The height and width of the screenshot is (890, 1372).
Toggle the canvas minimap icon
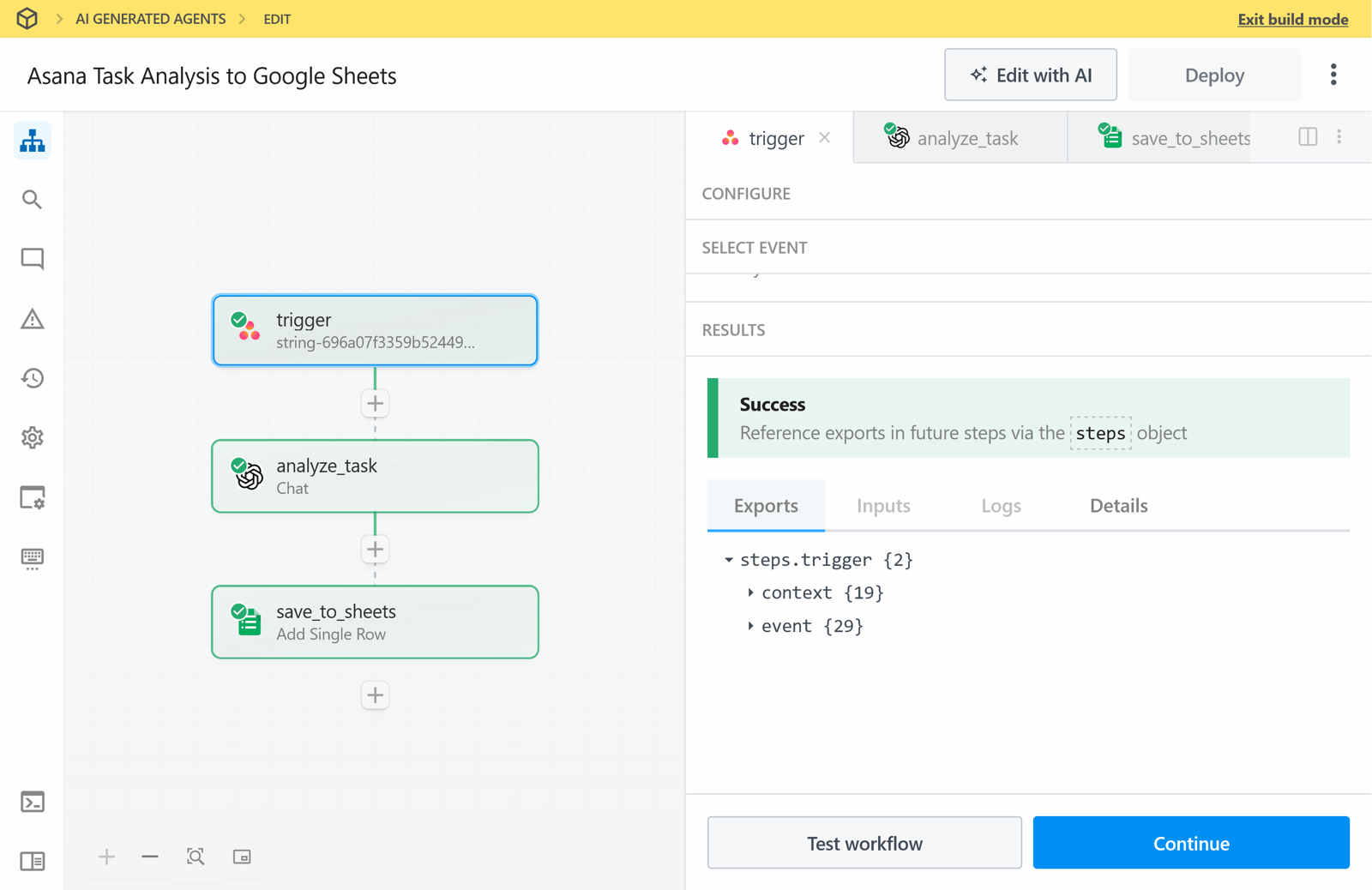pyautogui.click(x=242, y=857)
